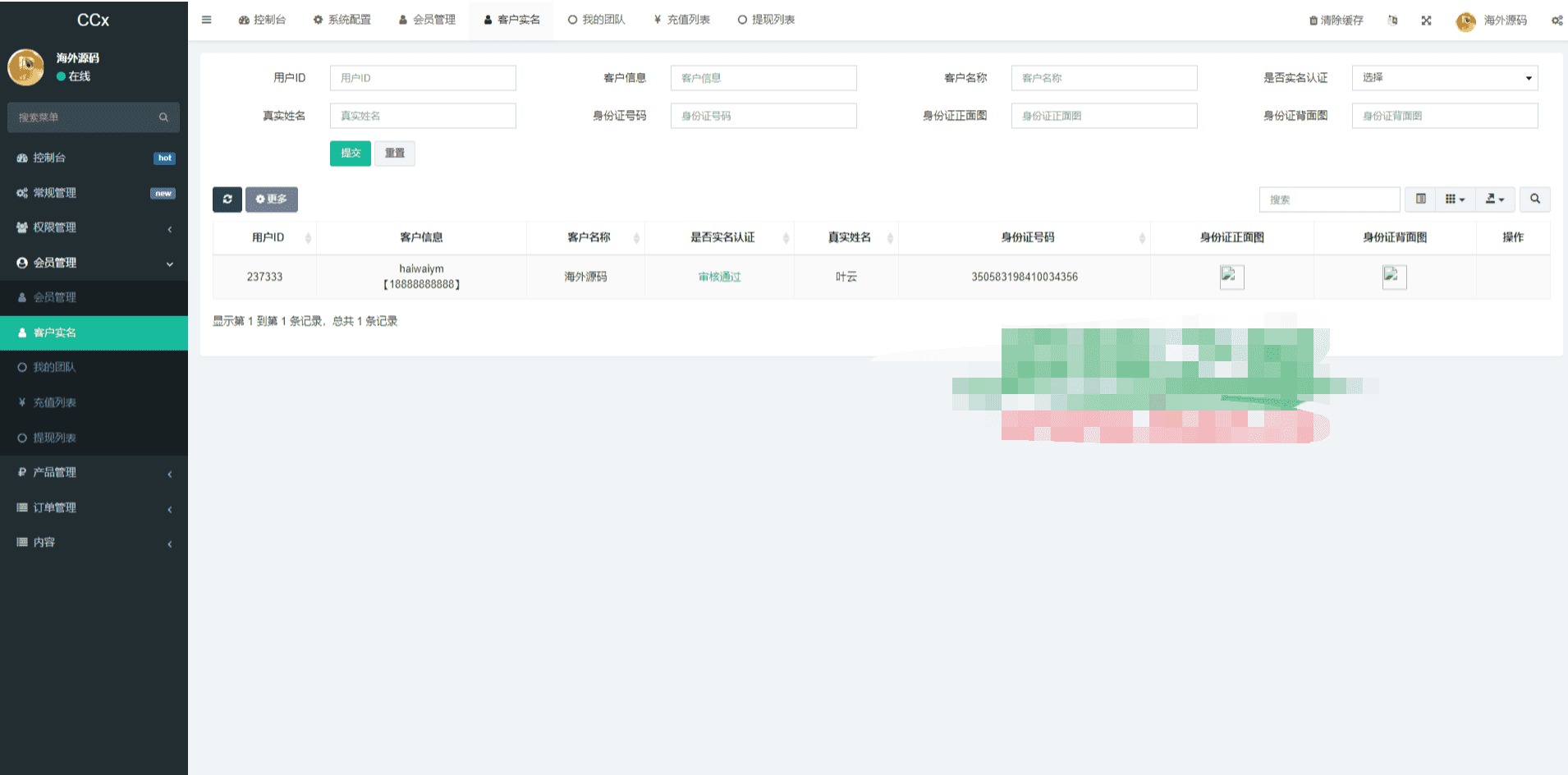Screen dimensions: 1568x775
Task: Click the clear cache trash item
Action: (1336, 21)
